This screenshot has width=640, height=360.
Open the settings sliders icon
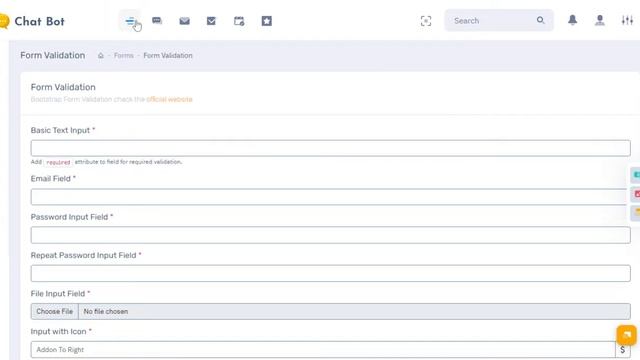point(627,20)
